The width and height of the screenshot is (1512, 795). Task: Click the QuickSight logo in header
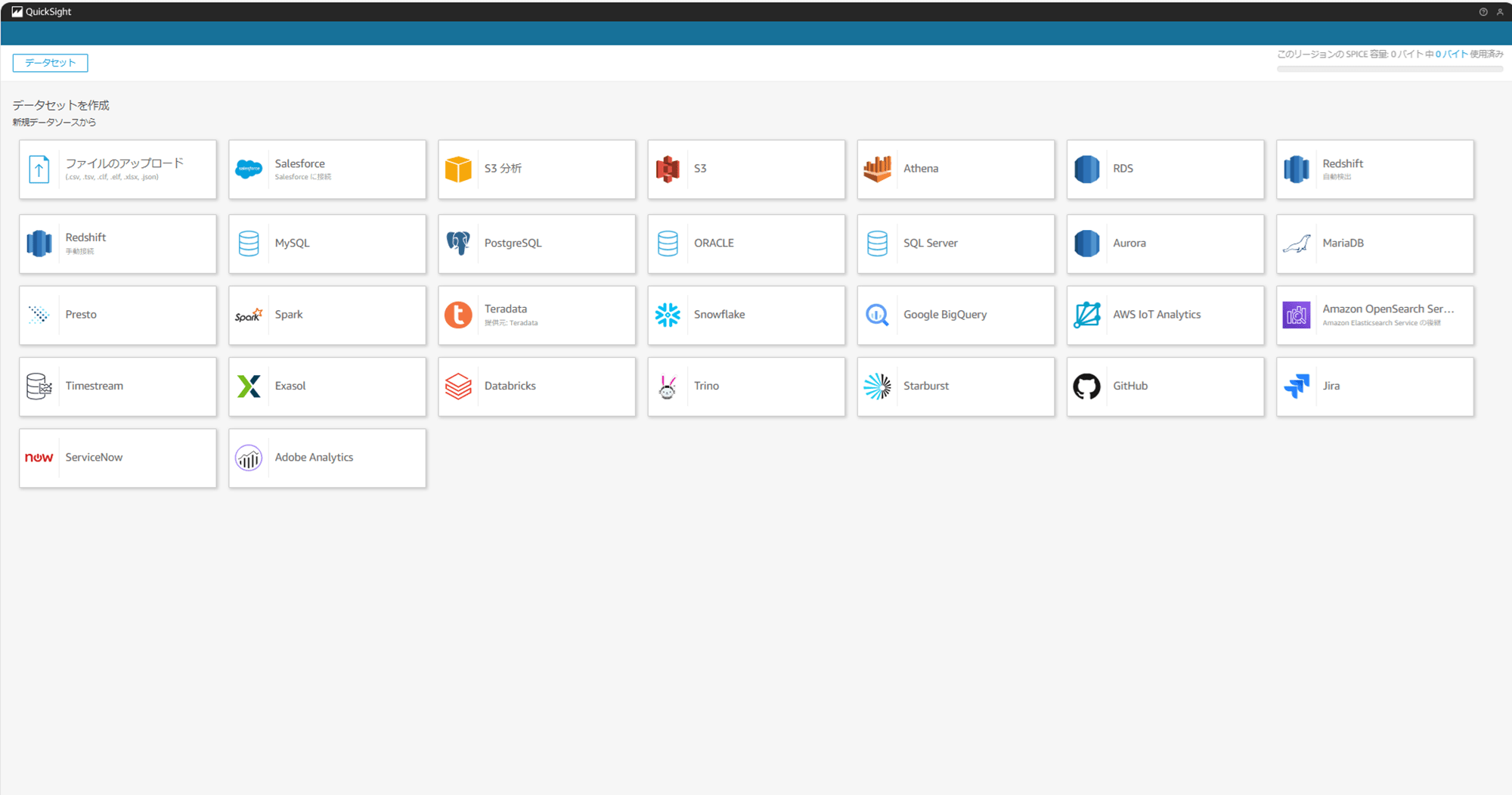coord(42,11)
